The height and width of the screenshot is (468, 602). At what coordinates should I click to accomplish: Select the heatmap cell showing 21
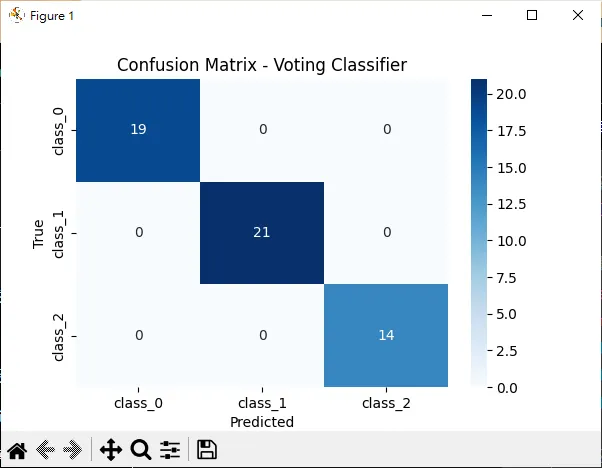pos(261,233)
